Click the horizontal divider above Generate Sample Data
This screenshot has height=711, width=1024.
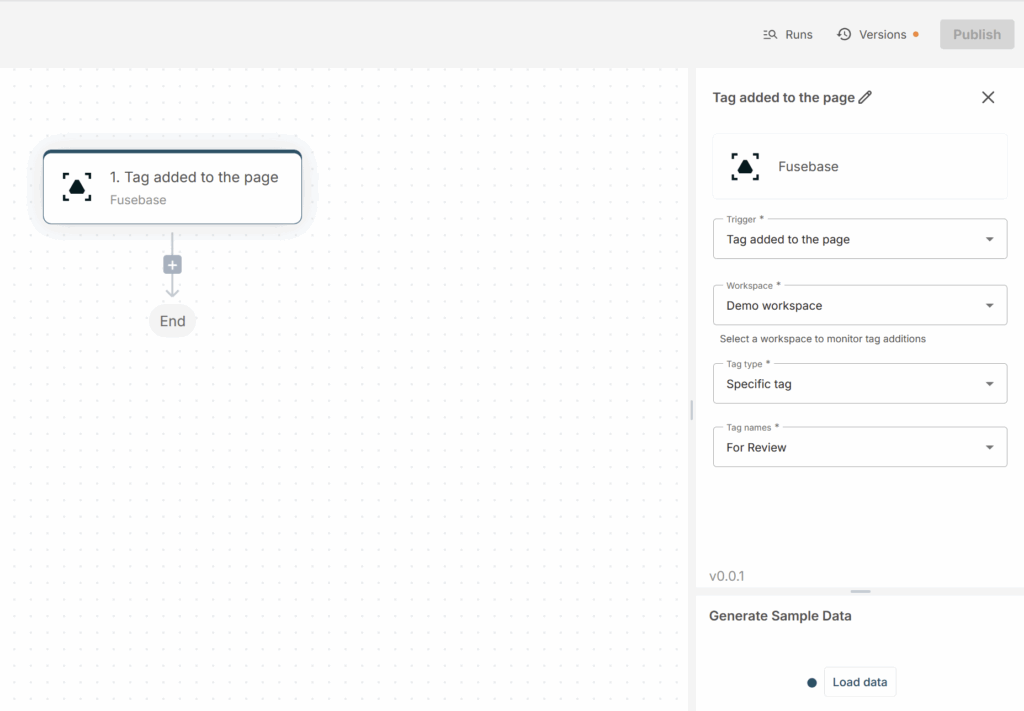[x=860, y=592]
